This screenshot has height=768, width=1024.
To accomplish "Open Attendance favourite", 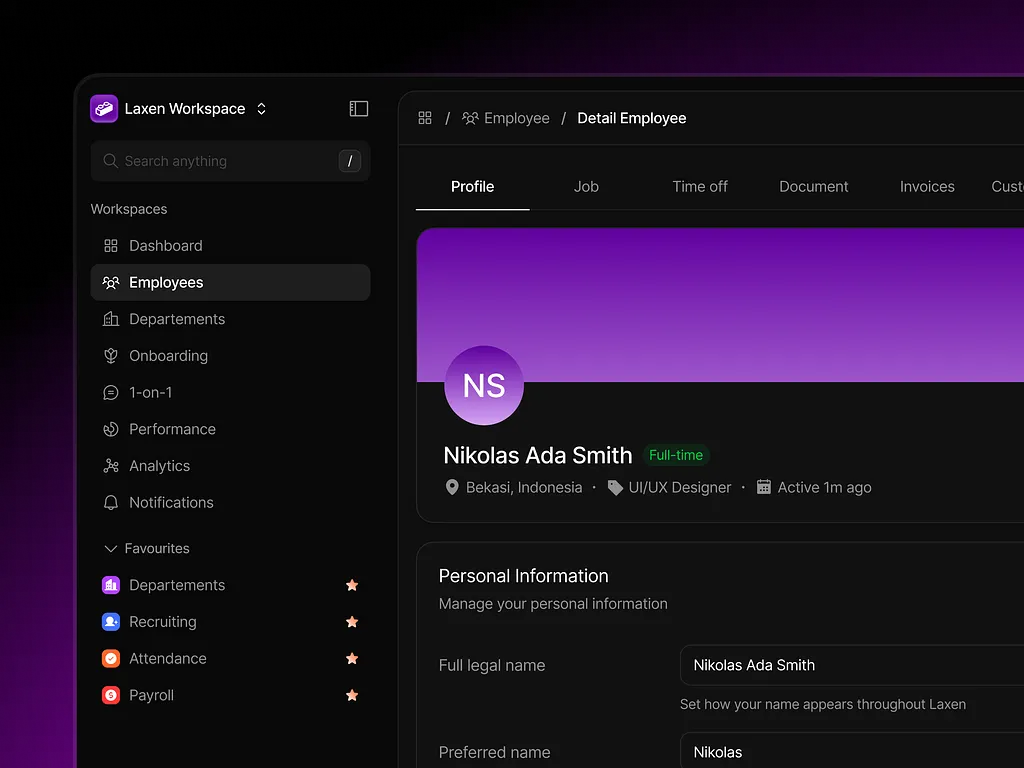I will (231, 658).
